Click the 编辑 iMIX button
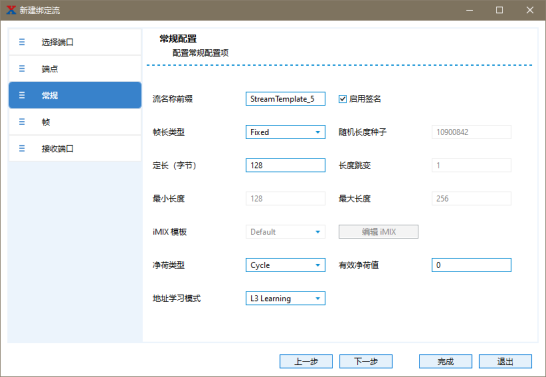This screenshot has height=377, width=546. [379, 232]
